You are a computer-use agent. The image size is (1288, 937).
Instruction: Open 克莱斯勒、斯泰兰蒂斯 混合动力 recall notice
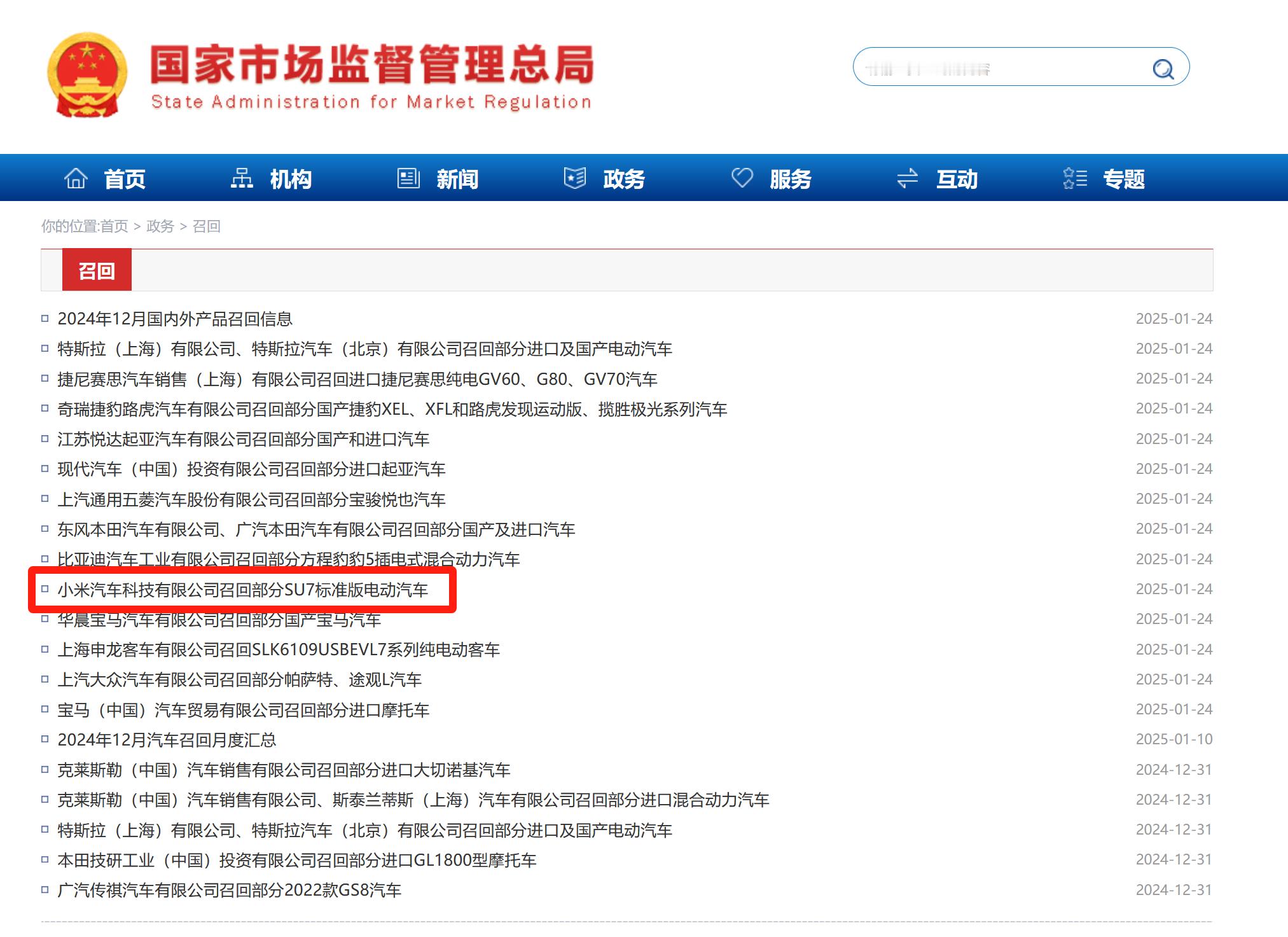(413, 800)
